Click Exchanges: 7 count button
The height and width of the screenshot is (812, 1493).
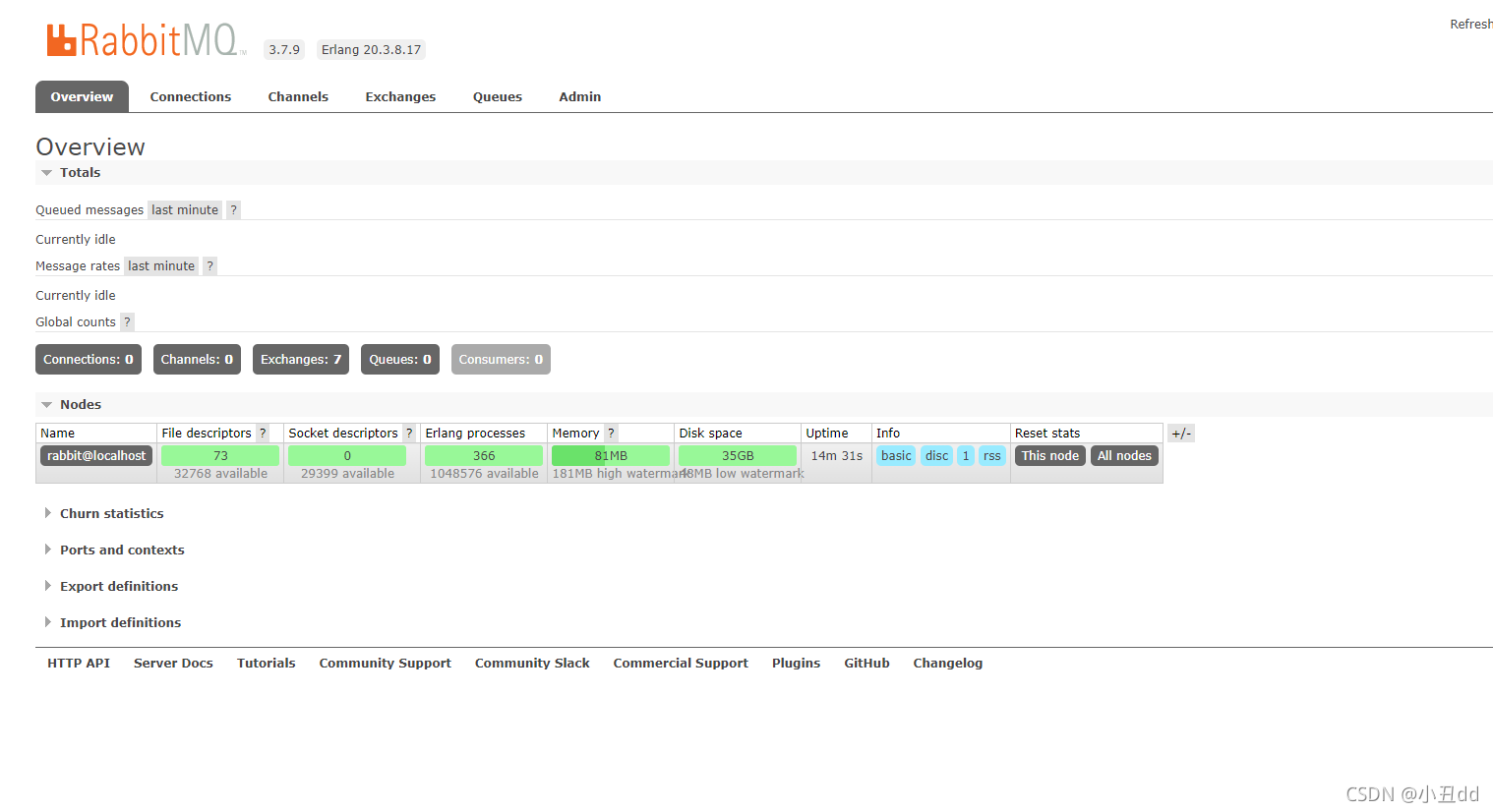point(301,360)
